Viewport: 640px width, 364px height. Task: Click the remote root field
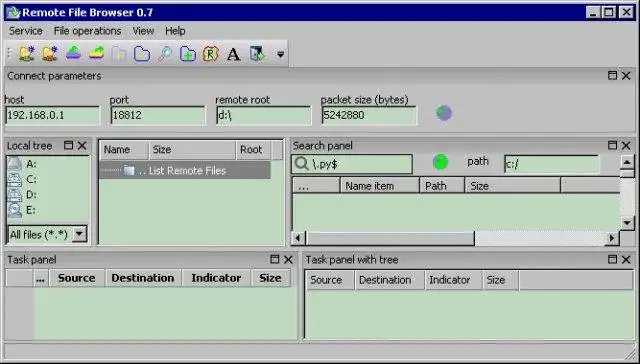(263, 115)
